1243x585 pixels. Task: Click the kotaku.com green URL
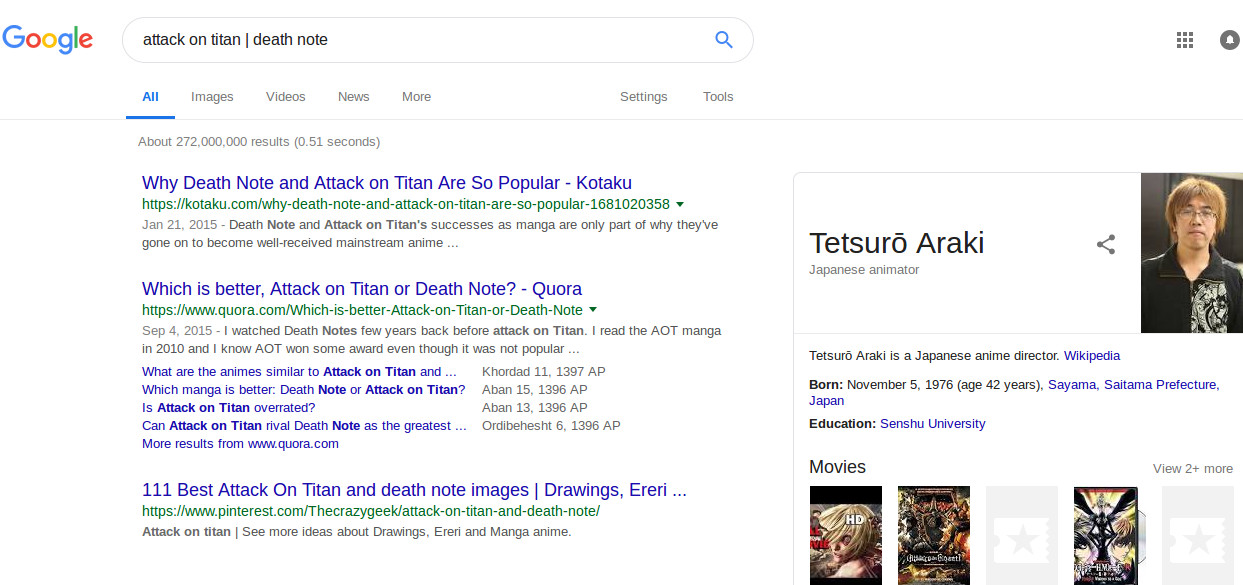[x=406, y=204]
